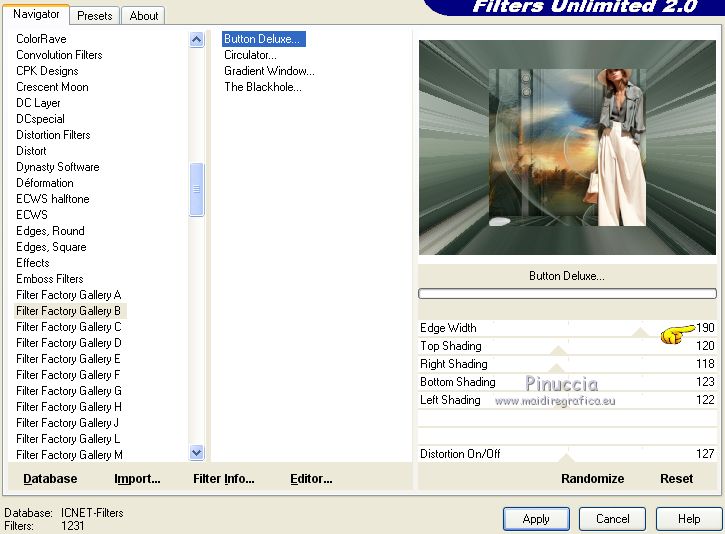Viewport: 725px width, 534px height.
Task: Click the Apply button
Action: 536,519
